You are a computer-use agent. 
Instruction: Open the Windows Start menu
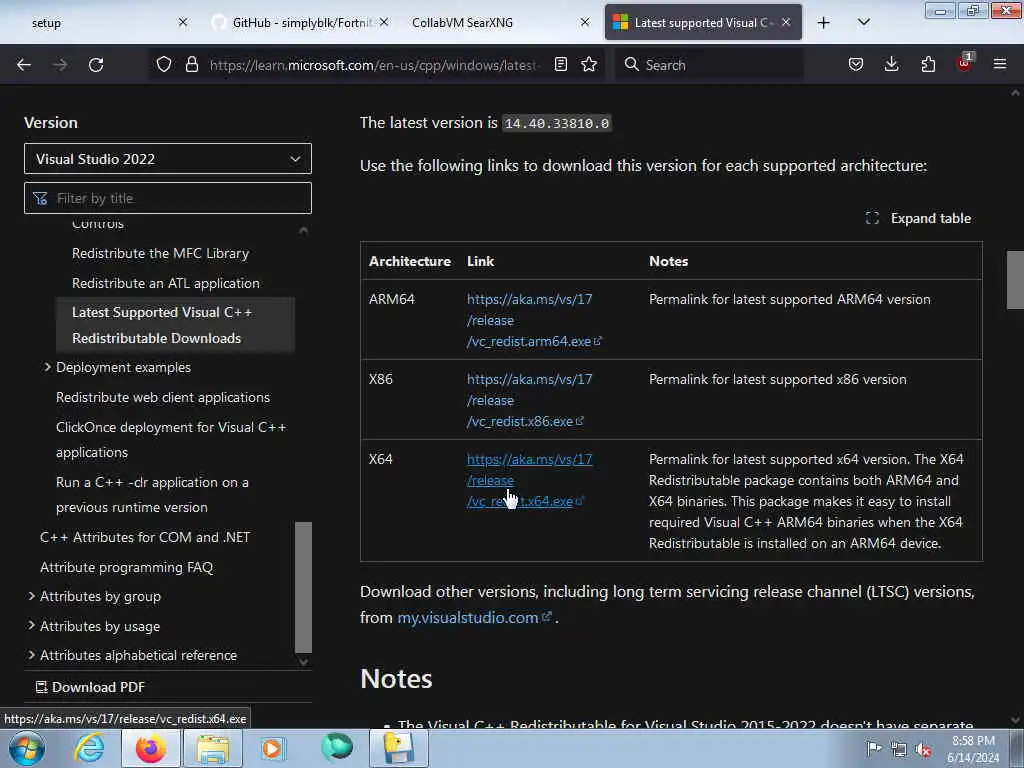tap(27, 748)
